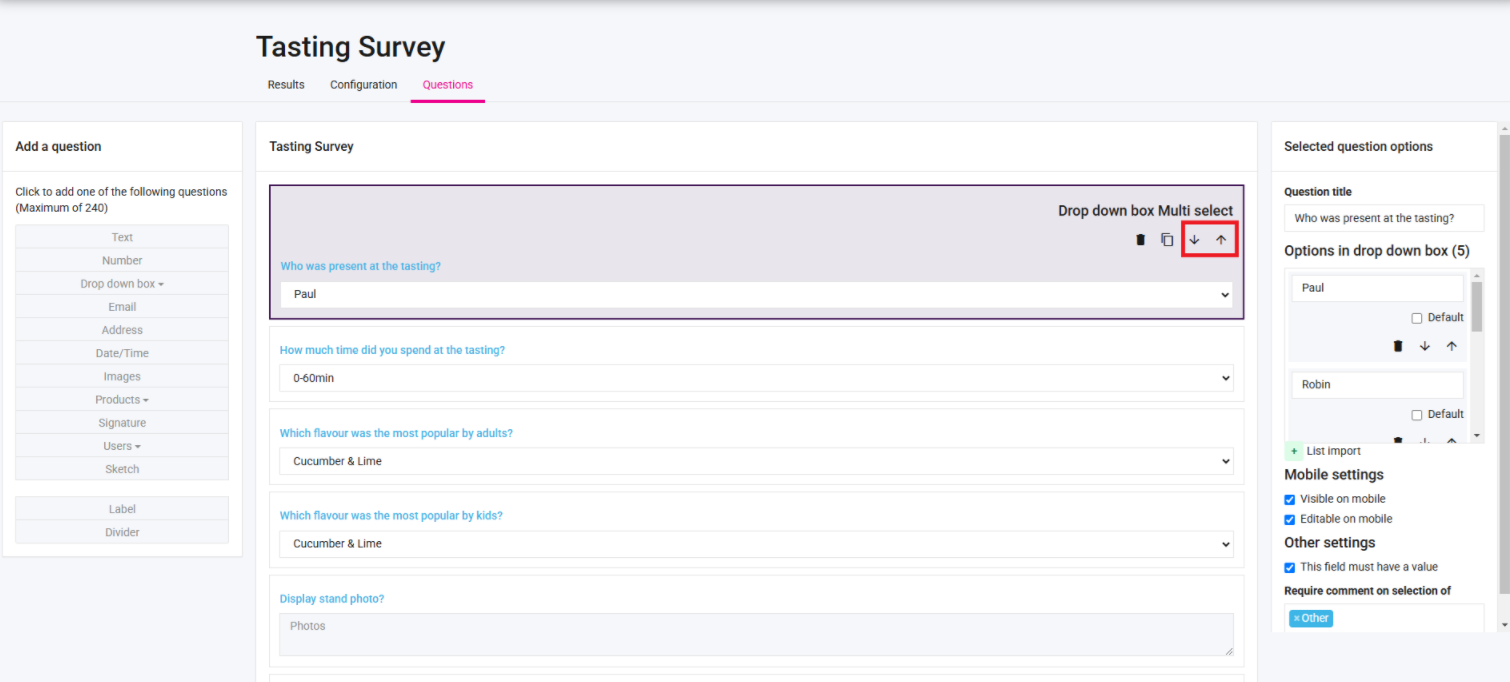Screen dimensions: 1510x682
Task: Disable Editable on mobile checkbox
Action: [1290, 519]
